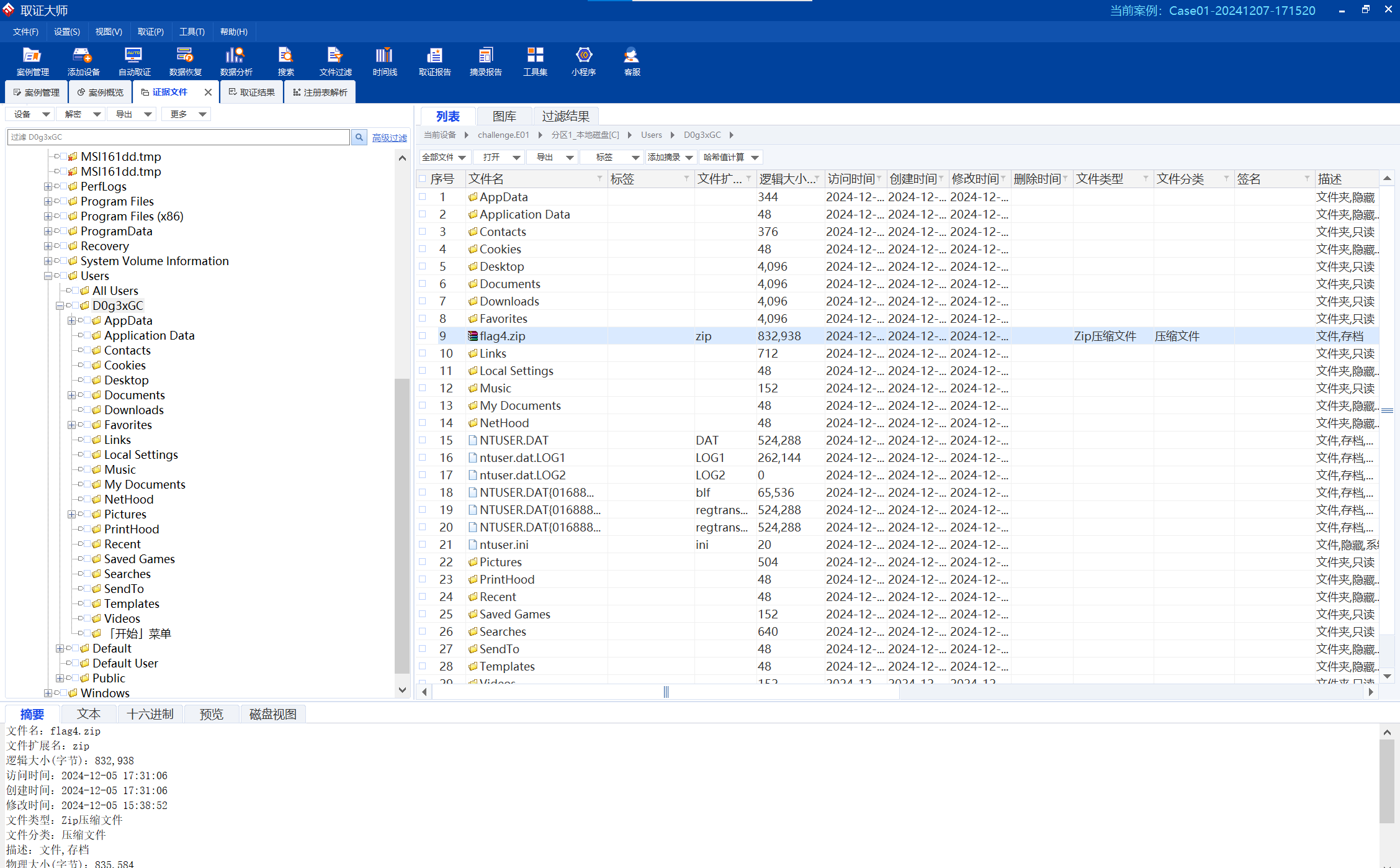Open the 工具集 toolbox
Viewport: 1400px width, 868px height.
pyautogui.click(x=535, y=61)
